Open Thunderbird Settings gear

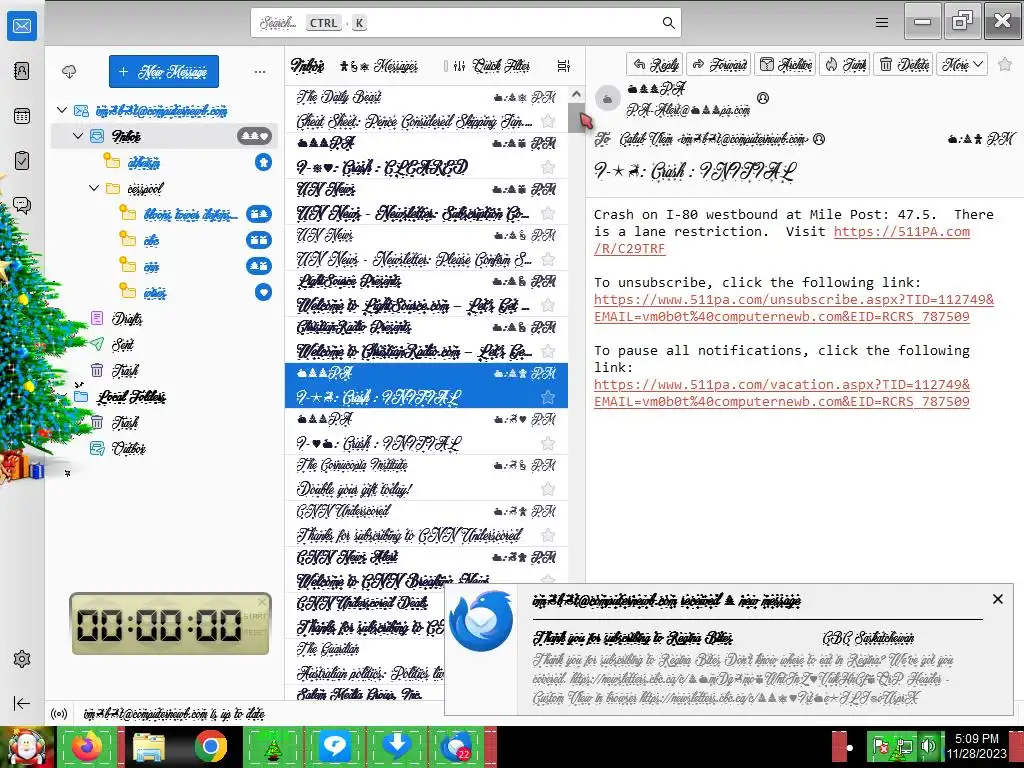[x=22, y=659]
